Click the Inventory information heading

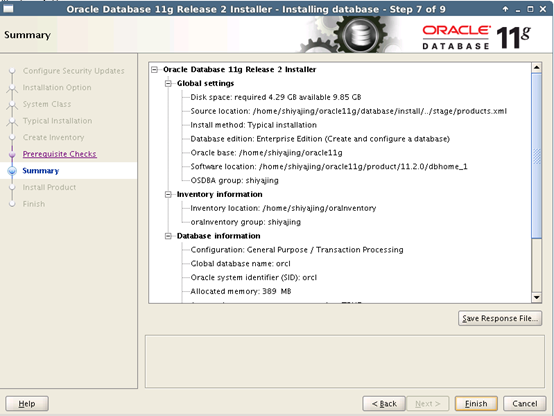(219, 194)
